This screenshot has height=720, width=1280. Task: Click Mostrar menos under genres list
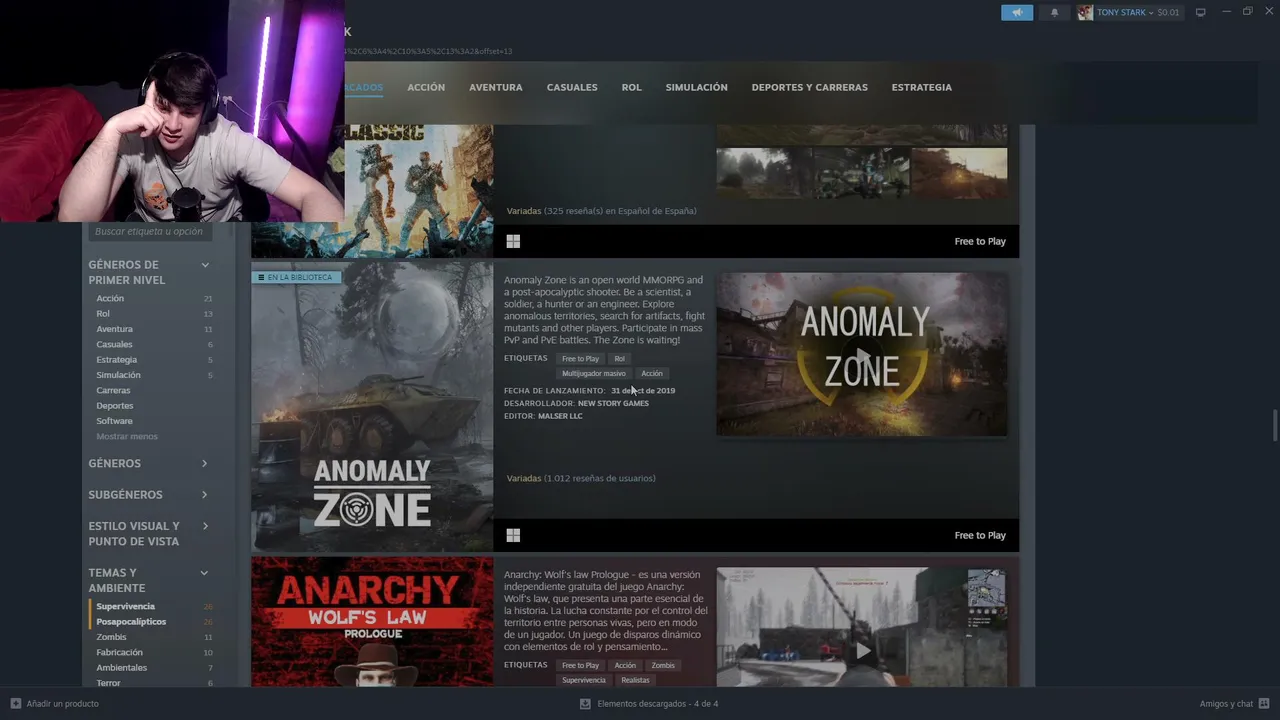pos(127,437)
